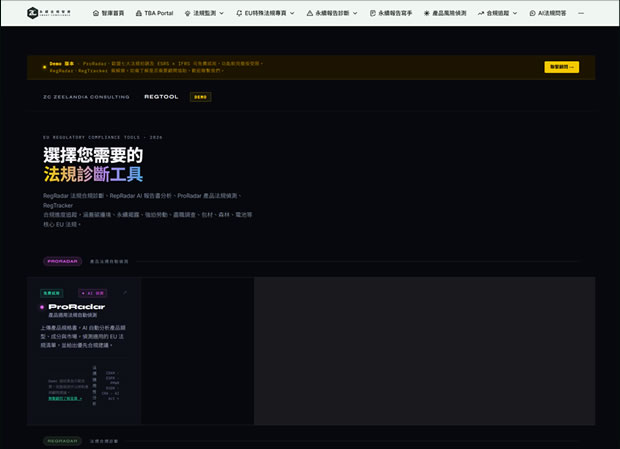
Task: Expand the 合規追蹤 dropdown chevron
Action: point(515,13)
